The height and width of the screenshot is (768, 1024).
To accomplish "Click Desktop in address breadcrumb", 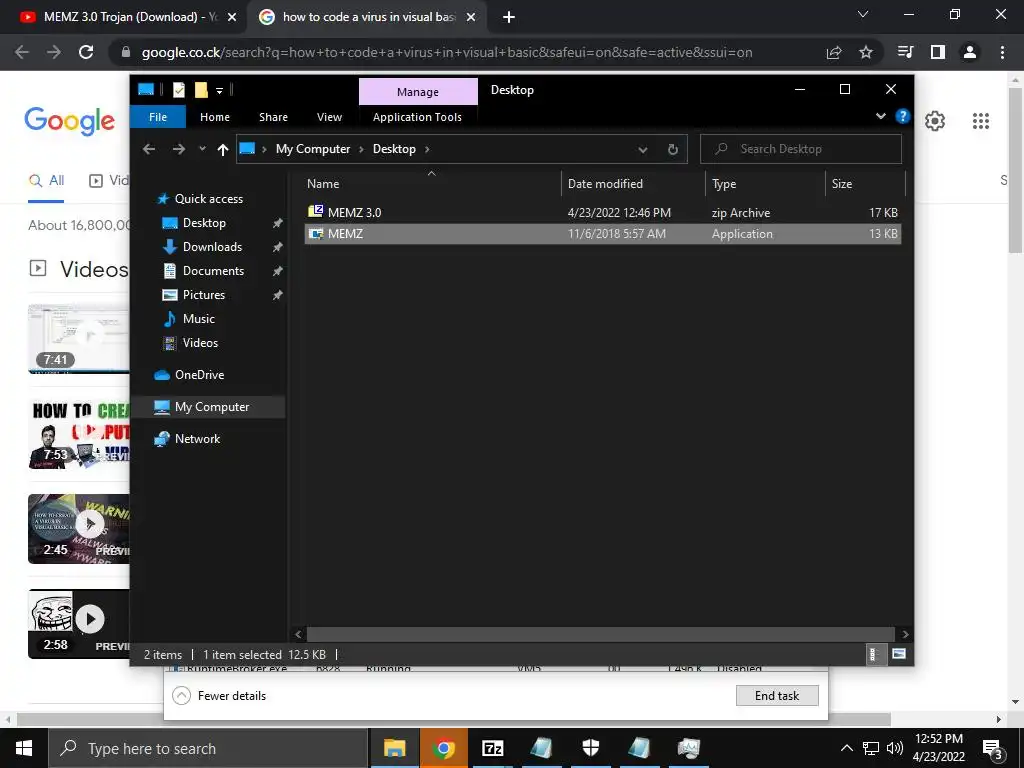I will pyautogui.click(x=394, y=149).
